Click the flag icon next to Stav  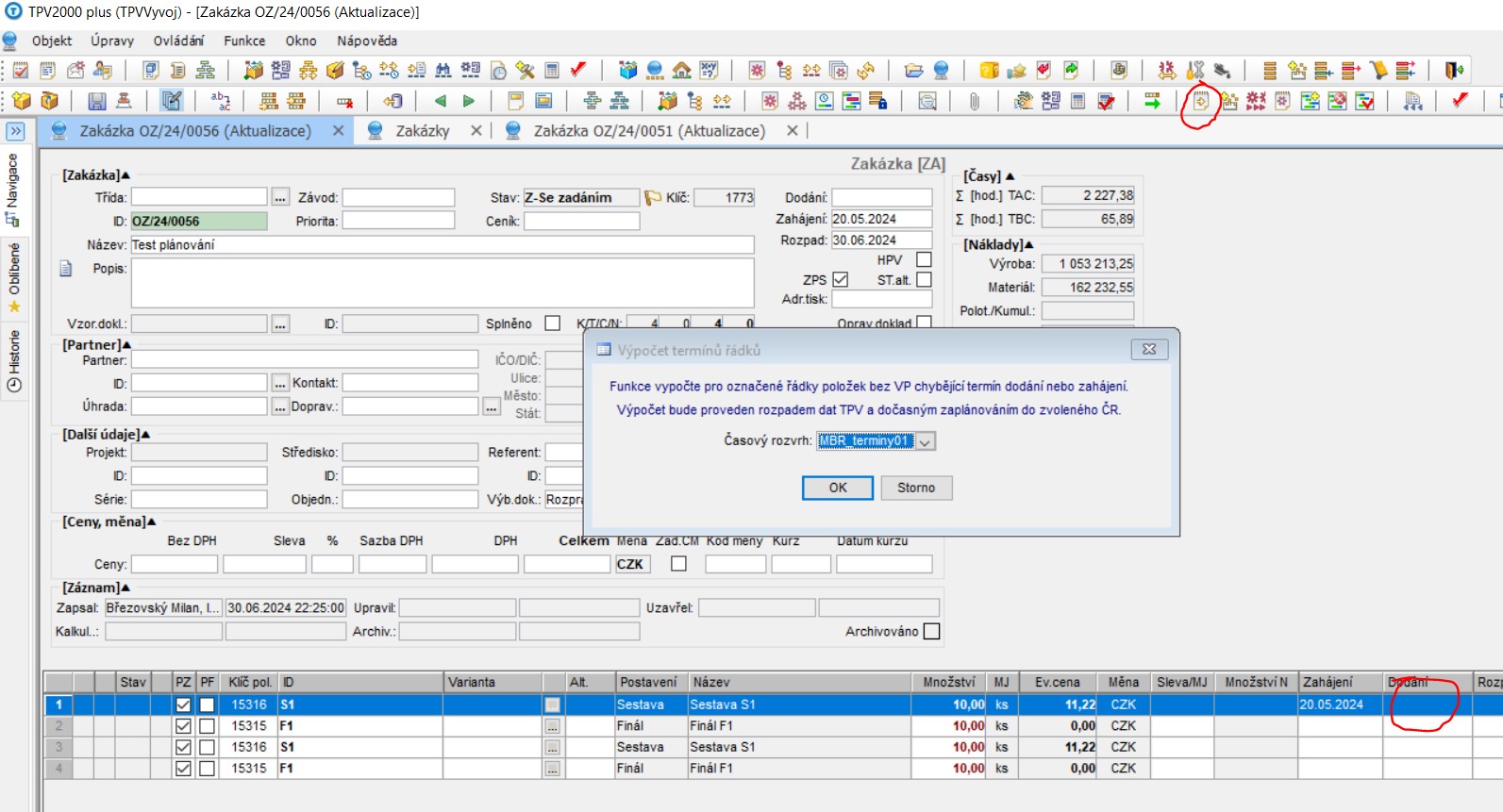click(x=652, y=198)
